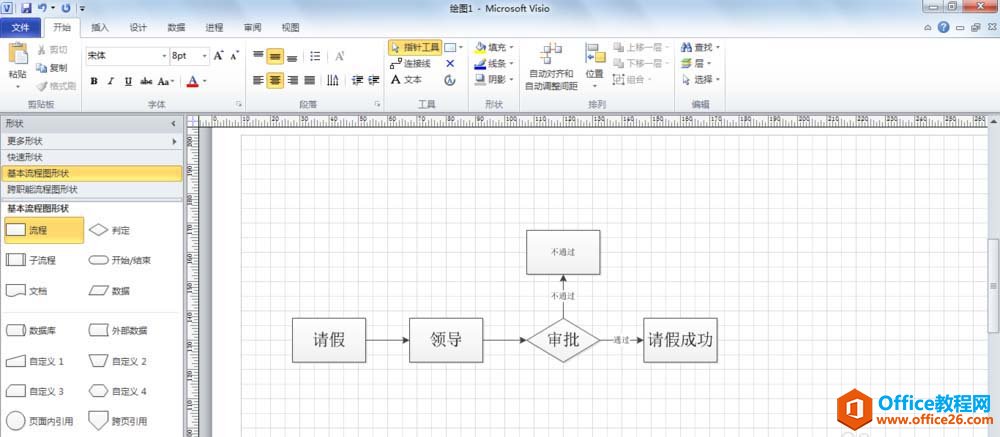Click the Undo arrow icon

pos(42,8)
